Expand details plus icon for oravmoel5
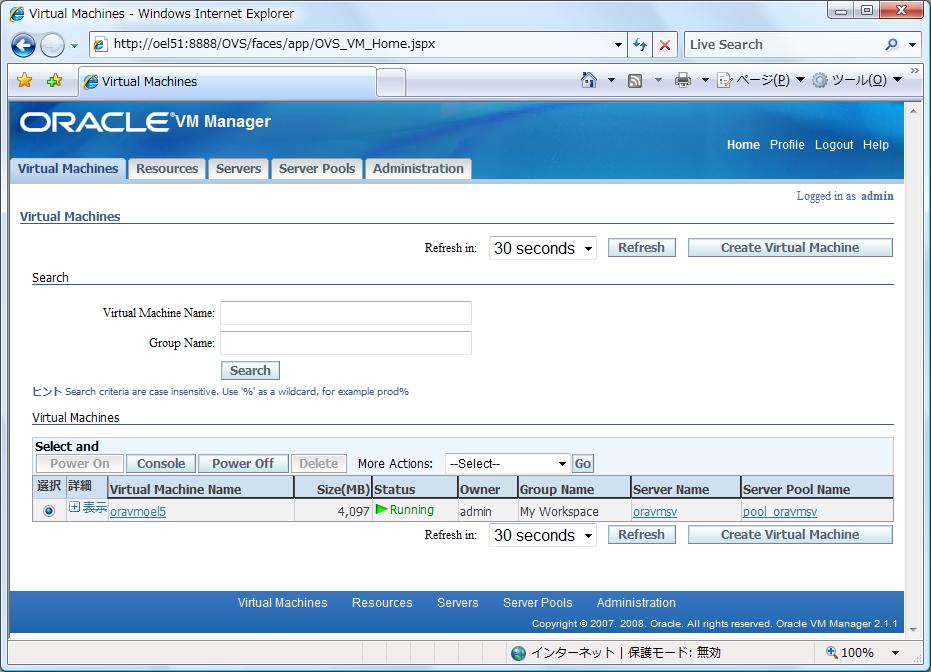 pyautogui.click(x=74, y=506)
